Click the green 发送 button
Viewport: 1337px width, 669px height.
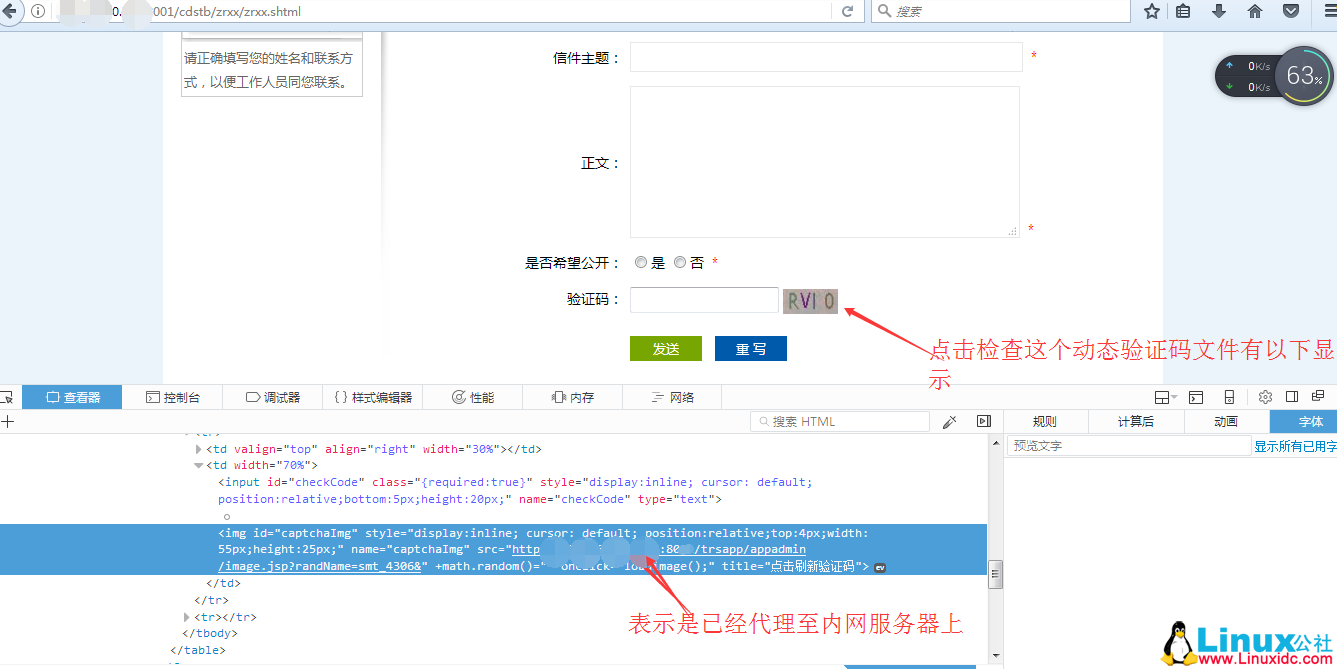pyautogui.click(x=666, y=349)
